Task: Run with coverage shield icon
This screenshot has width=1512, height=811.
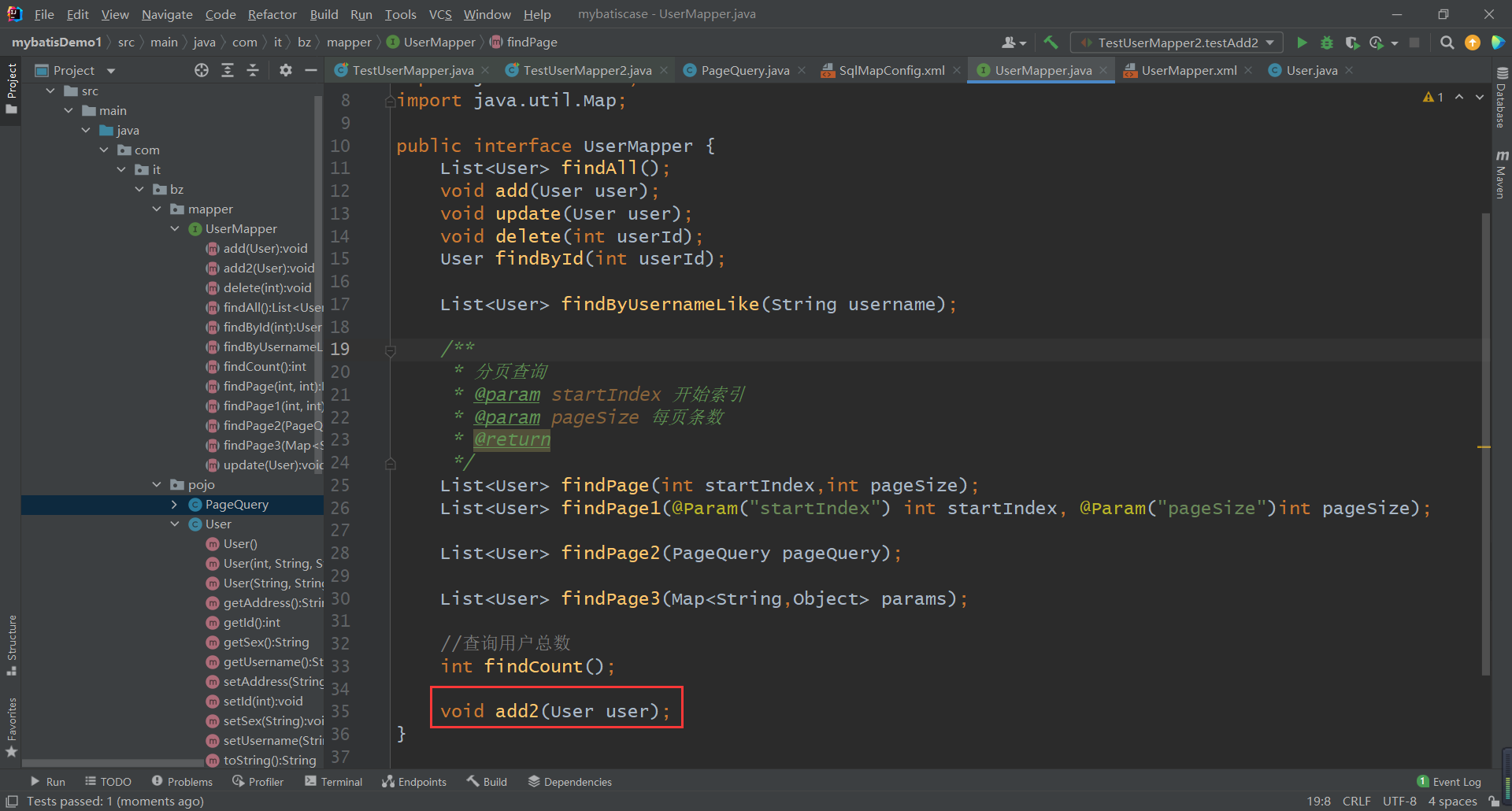Action: [1352, 43]
